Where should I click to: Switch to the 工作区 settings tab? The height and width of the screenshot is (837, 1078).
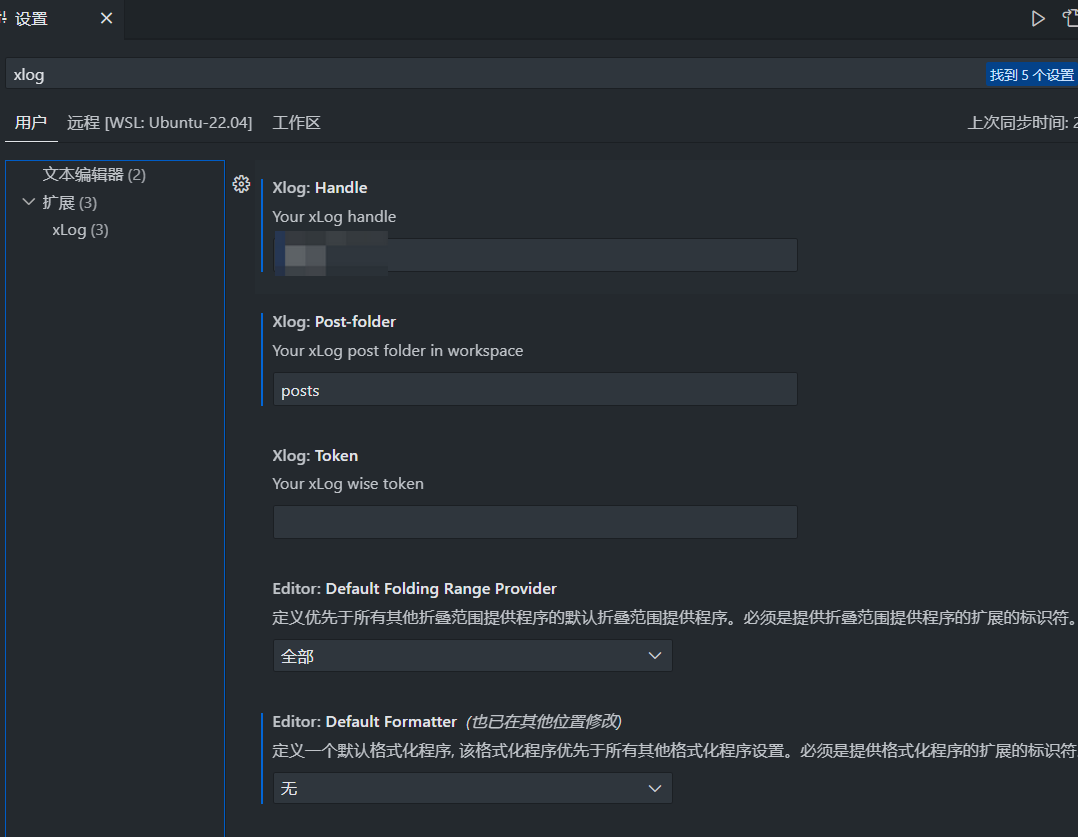click(296, 123)
